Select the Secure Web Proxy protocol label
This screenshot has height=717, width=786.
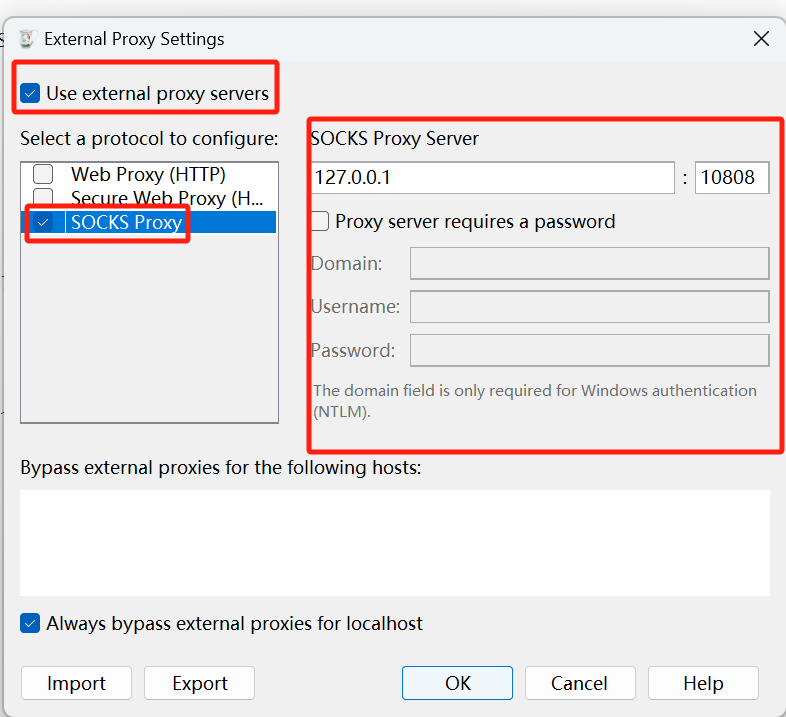(167, 198)
